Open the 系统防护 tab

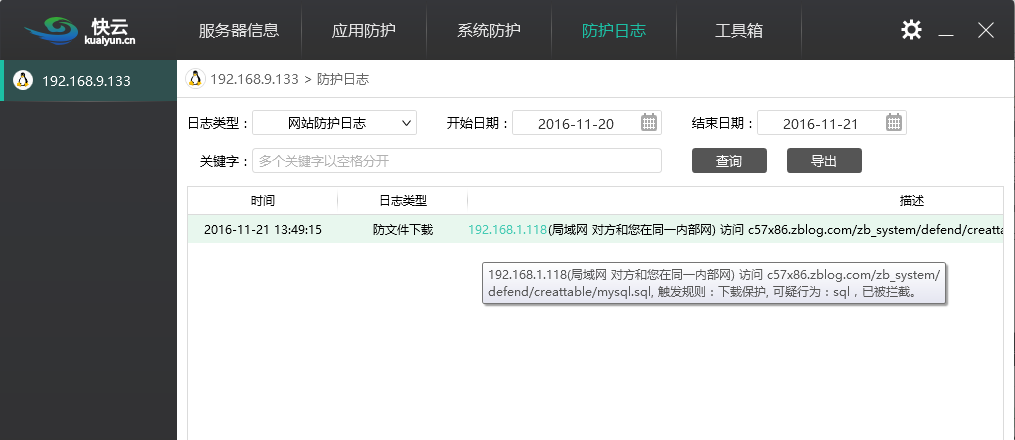[x=489, y=31]
